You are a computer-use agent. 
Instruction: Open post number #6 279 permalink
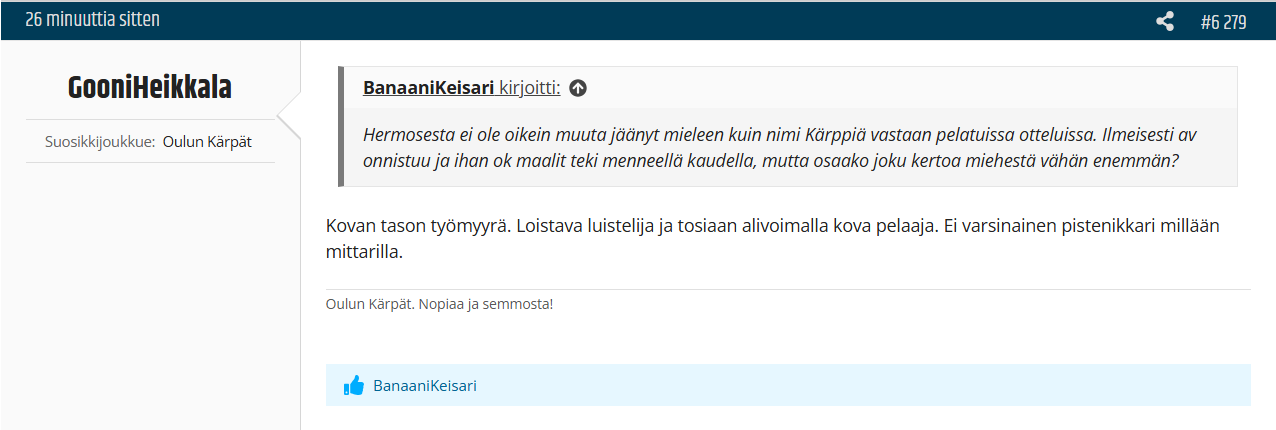click(1223, 21)
